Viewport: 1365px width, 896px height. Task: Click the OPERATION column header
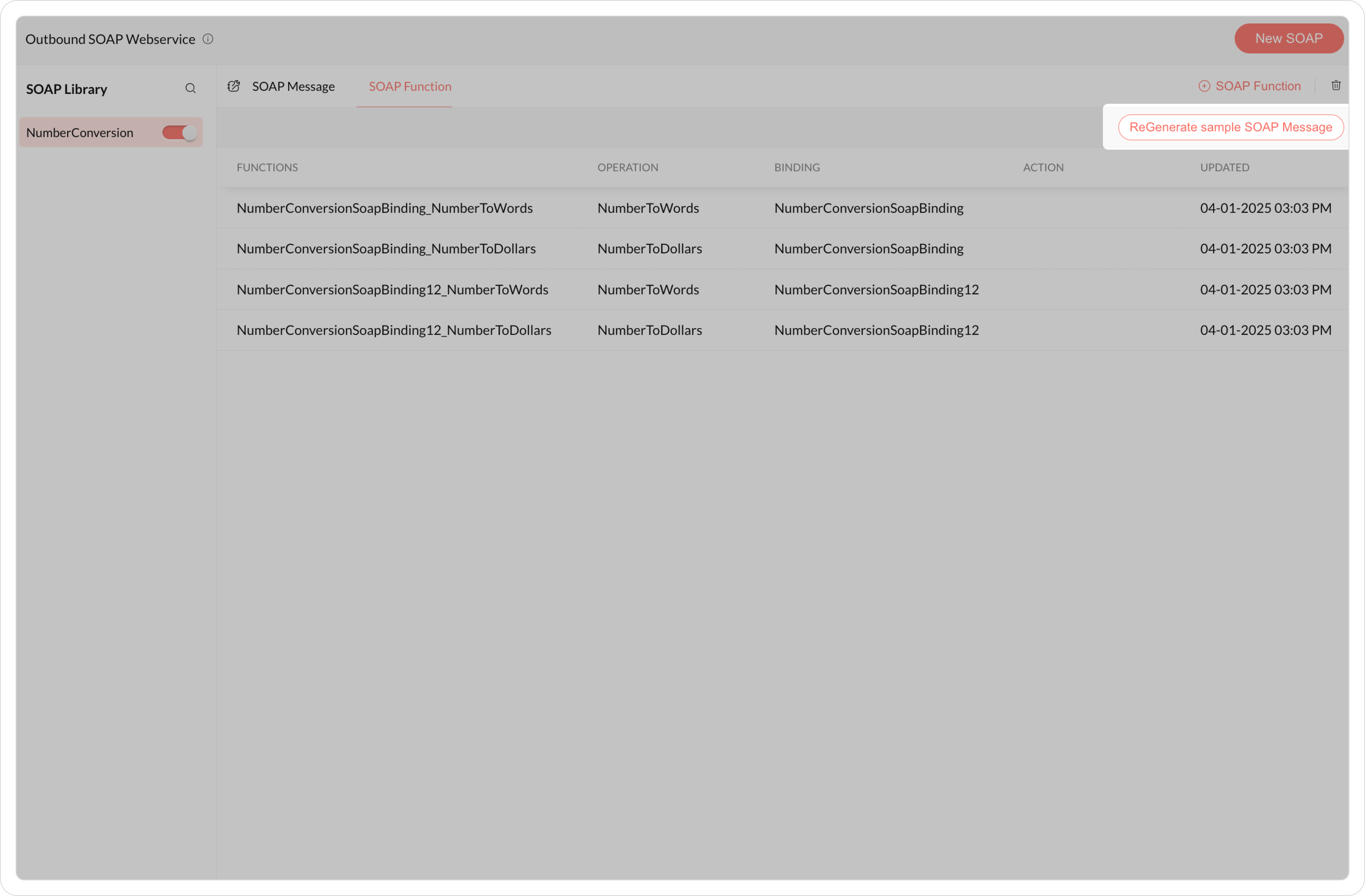coord(627,167)
